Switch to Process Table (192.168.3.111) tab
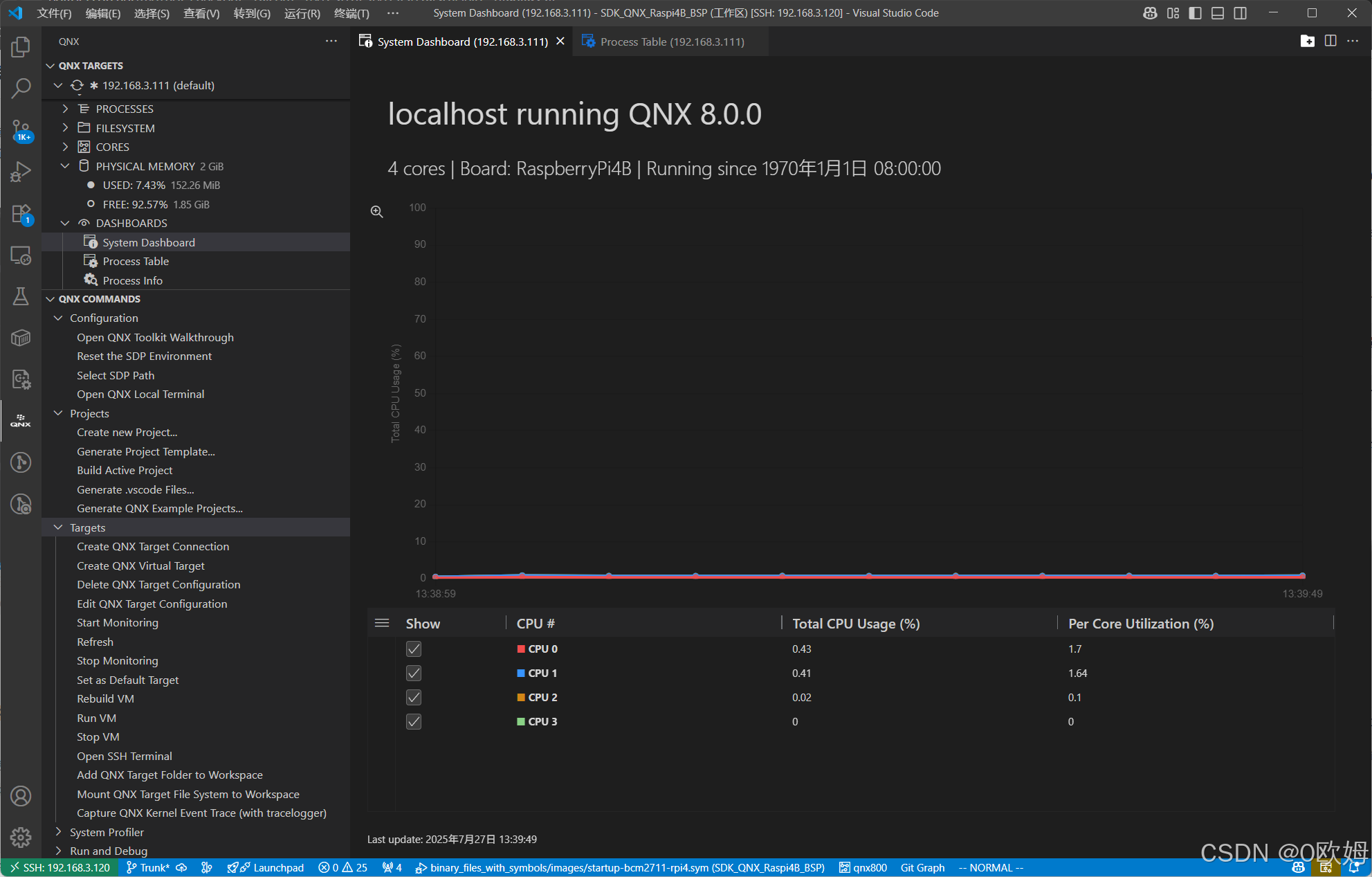 click(x=673, y=42)
